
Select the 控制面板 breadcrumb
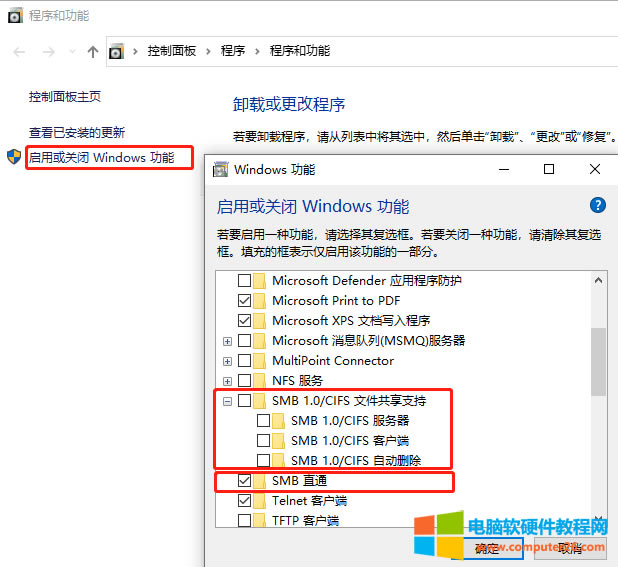[x=171, y=51]
